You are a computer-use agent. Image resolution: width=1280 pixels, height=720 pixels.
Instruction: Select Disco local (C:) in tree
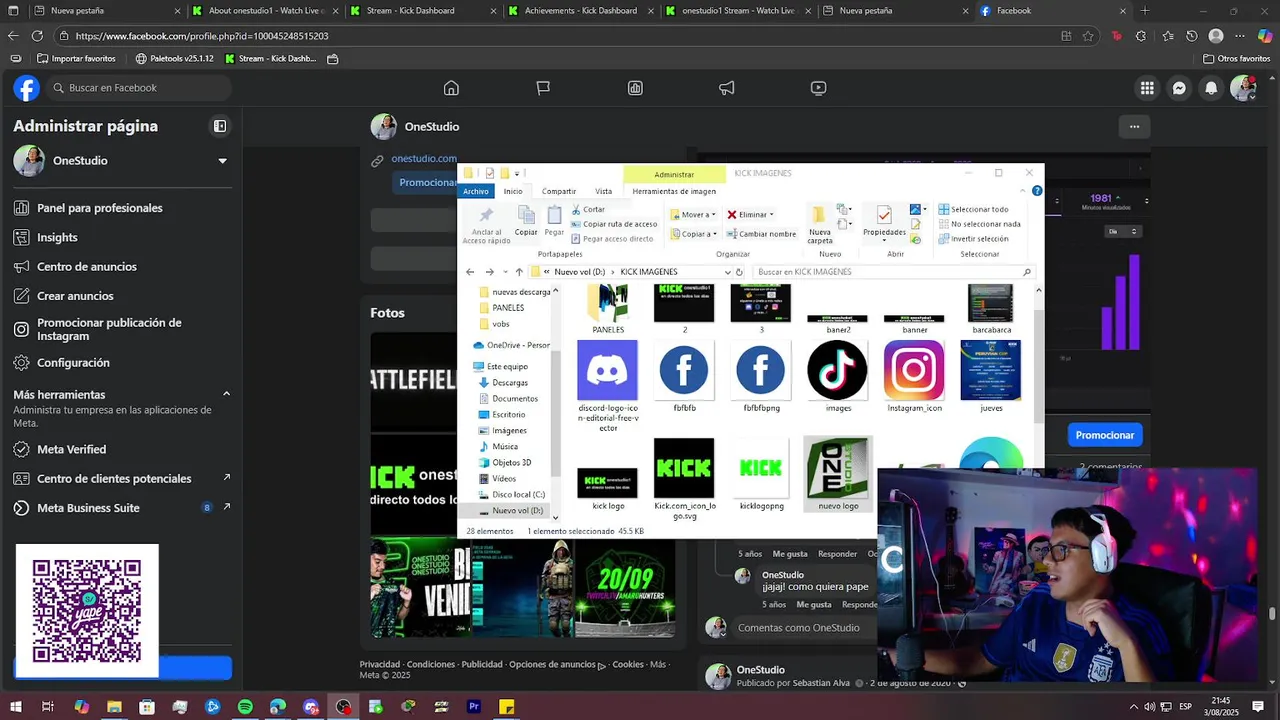pyautogui.click(x=518, y=494)
